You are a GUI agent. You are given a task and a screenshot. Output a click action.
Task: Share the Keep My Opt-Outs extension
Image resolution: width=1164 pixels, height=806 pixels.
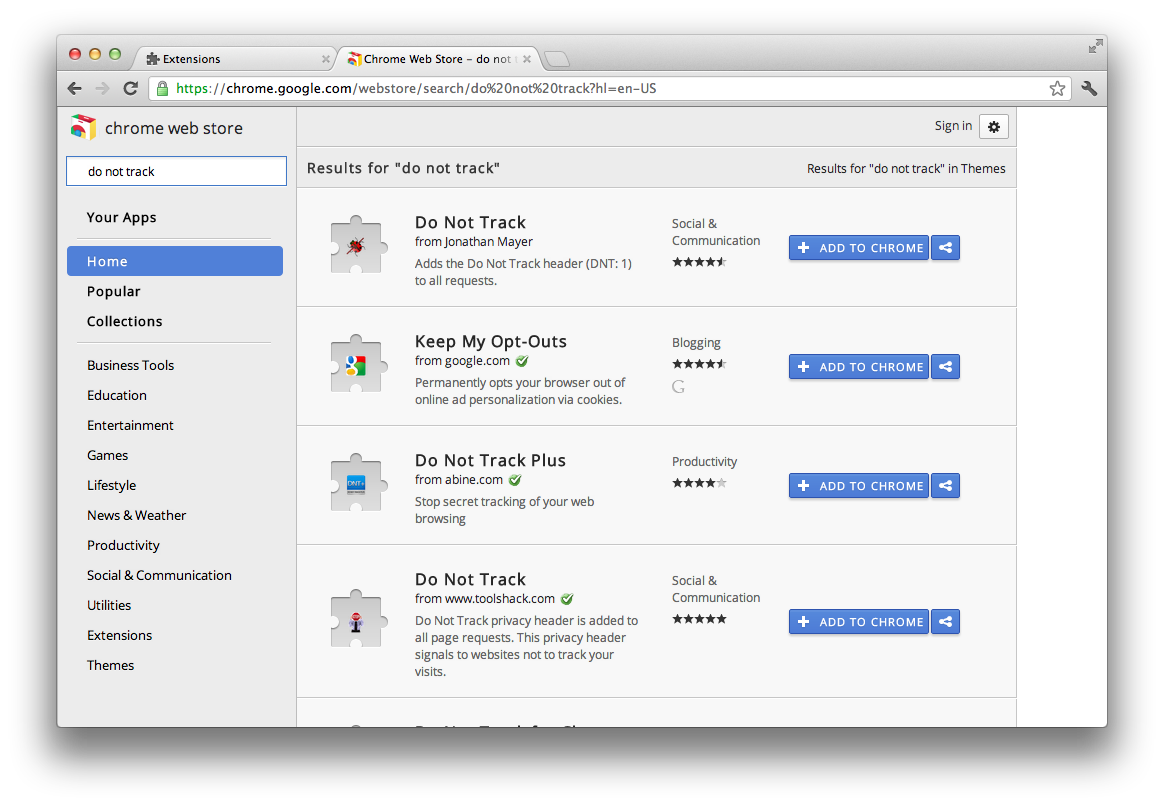click(945, 367)
